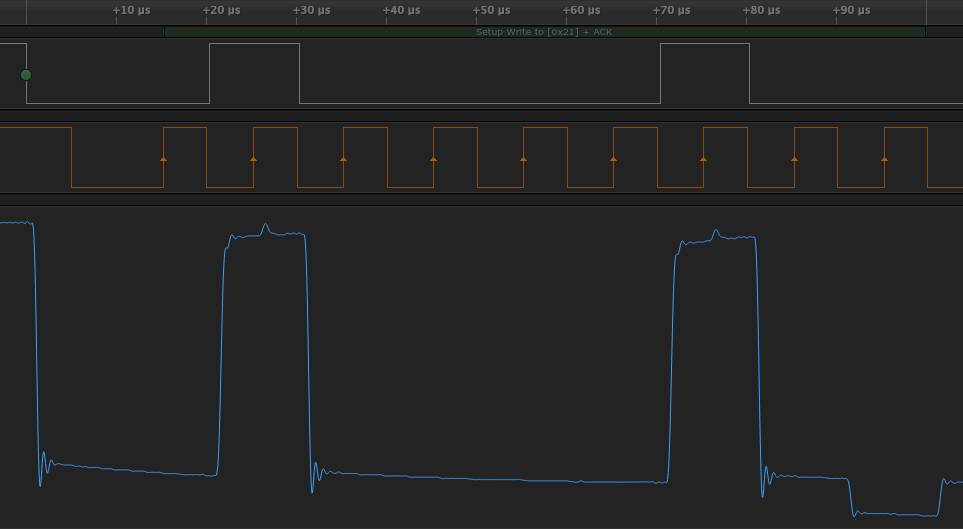The width and height of the screenshot is (963, 529).
Task: Click the +60 µs time ruler label
Action: click(582, 10)
